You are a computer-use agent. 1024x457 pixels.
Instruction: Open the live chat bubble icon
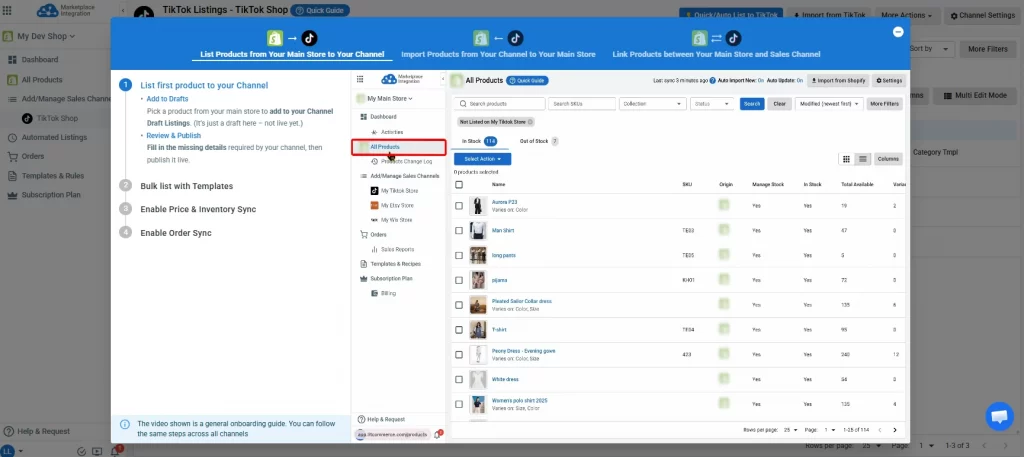click(x=999, y=416)
